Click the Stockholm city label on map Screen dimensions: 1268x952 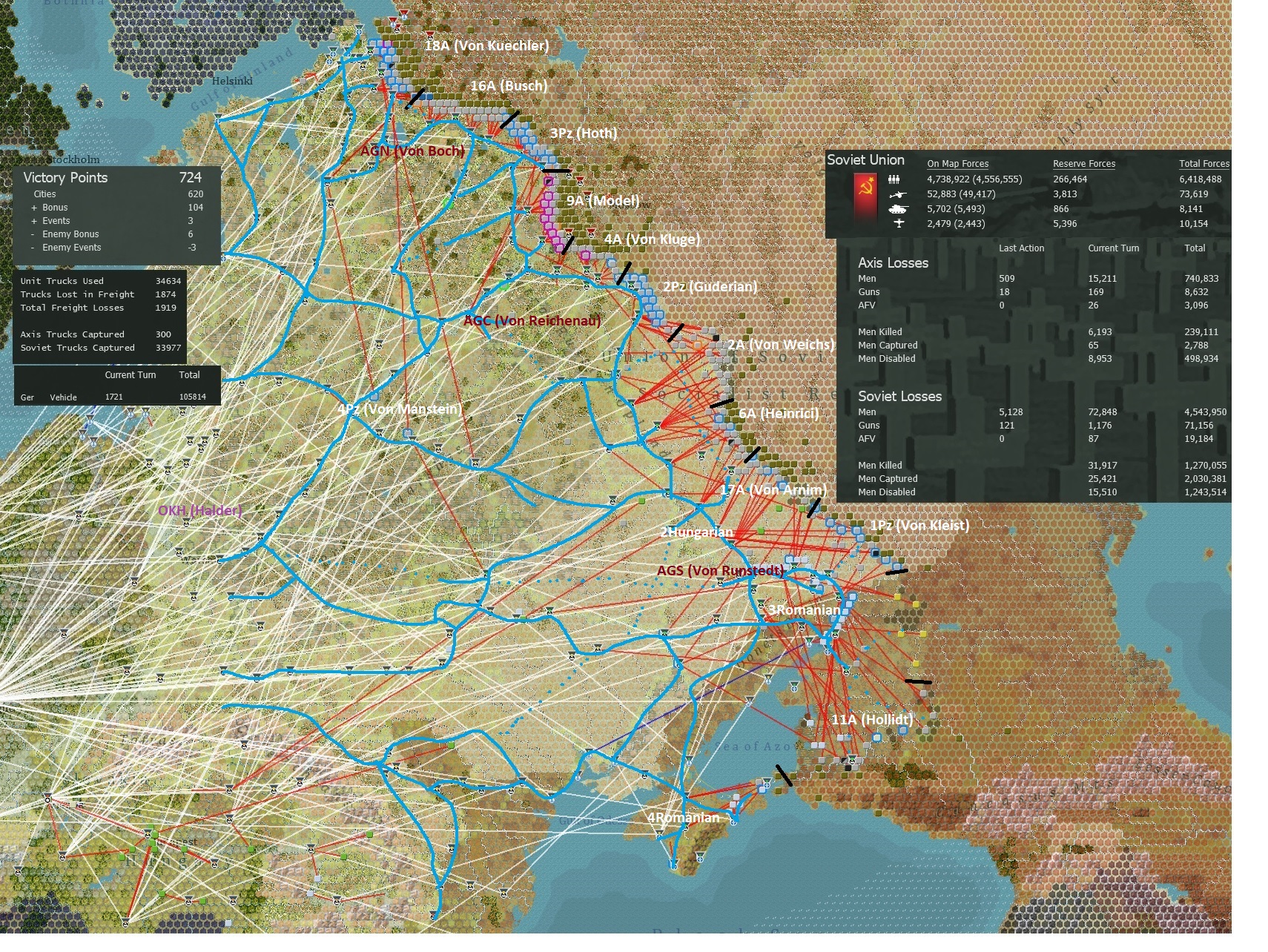coord(74,159)
